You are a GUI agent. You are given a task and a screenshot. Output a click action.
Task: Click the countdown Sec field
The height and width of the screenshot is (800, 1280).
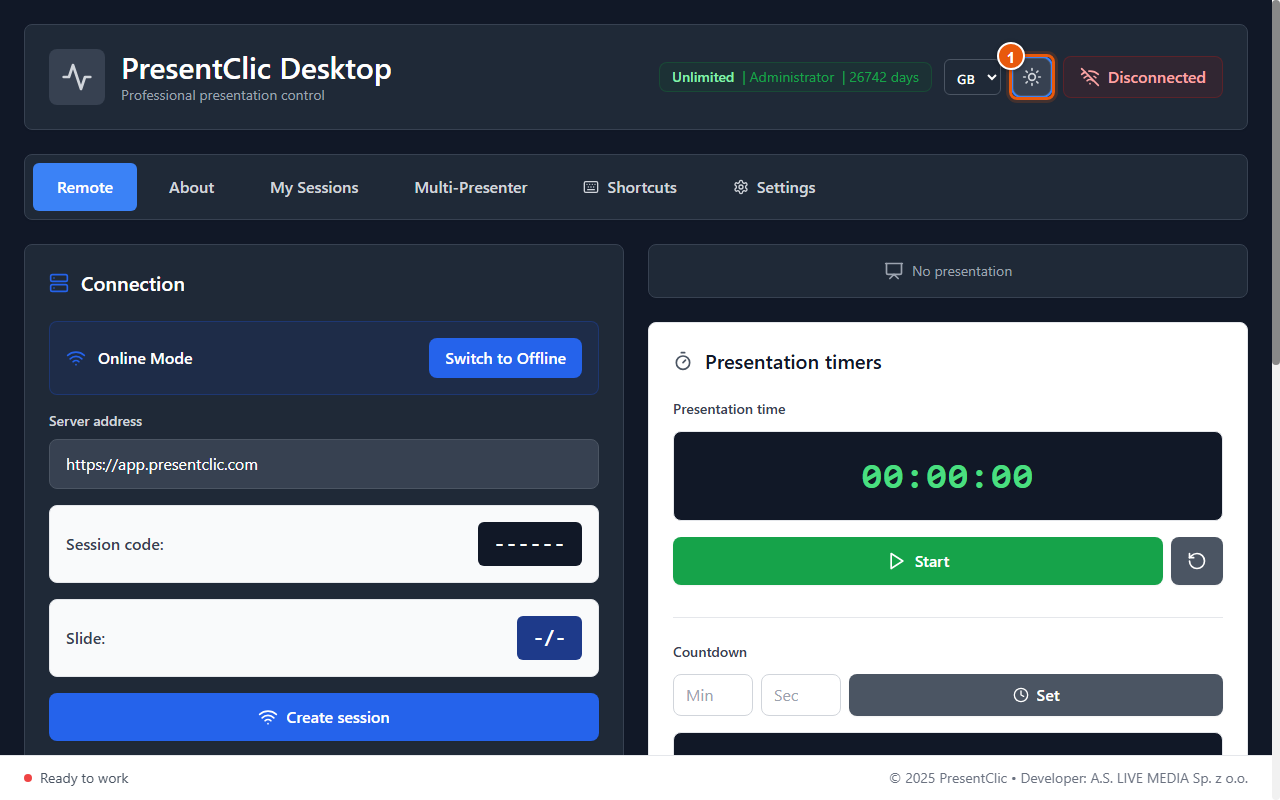801,695
